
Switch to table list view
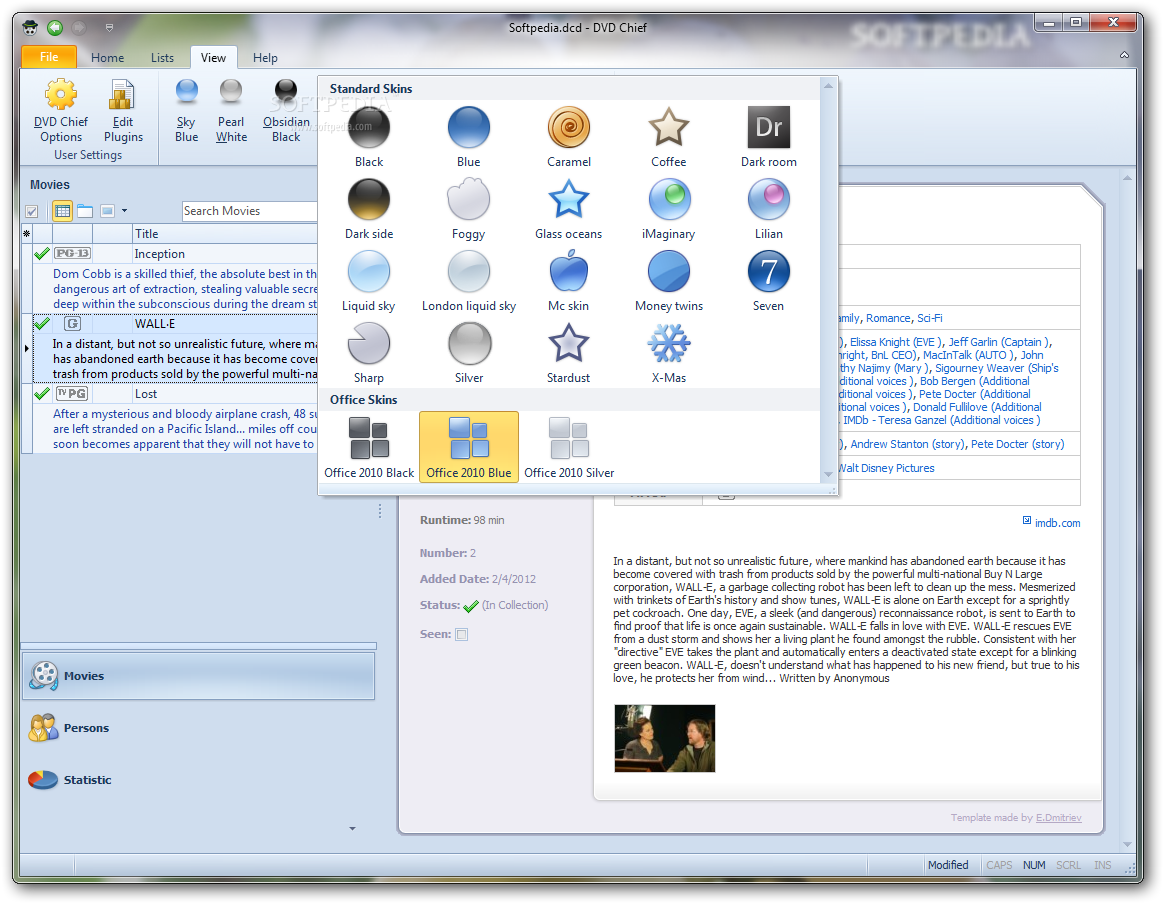coord(62,212)
